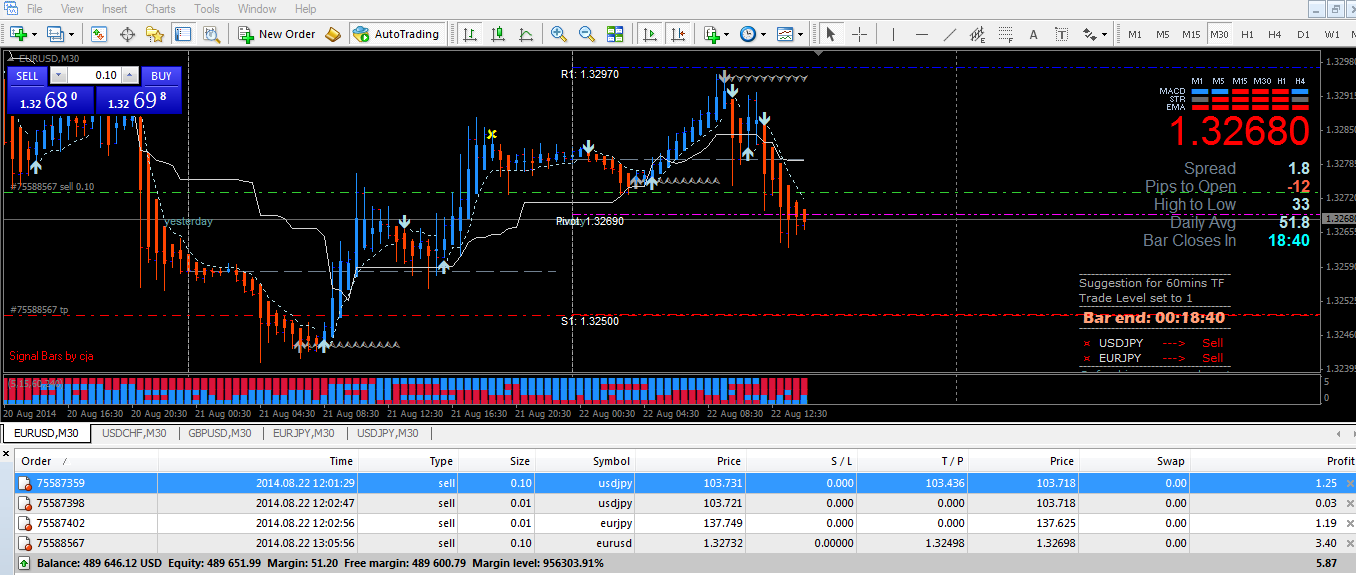Draw a vertical line
This screenshot has height=575, width=1356.
pos(894,34)
